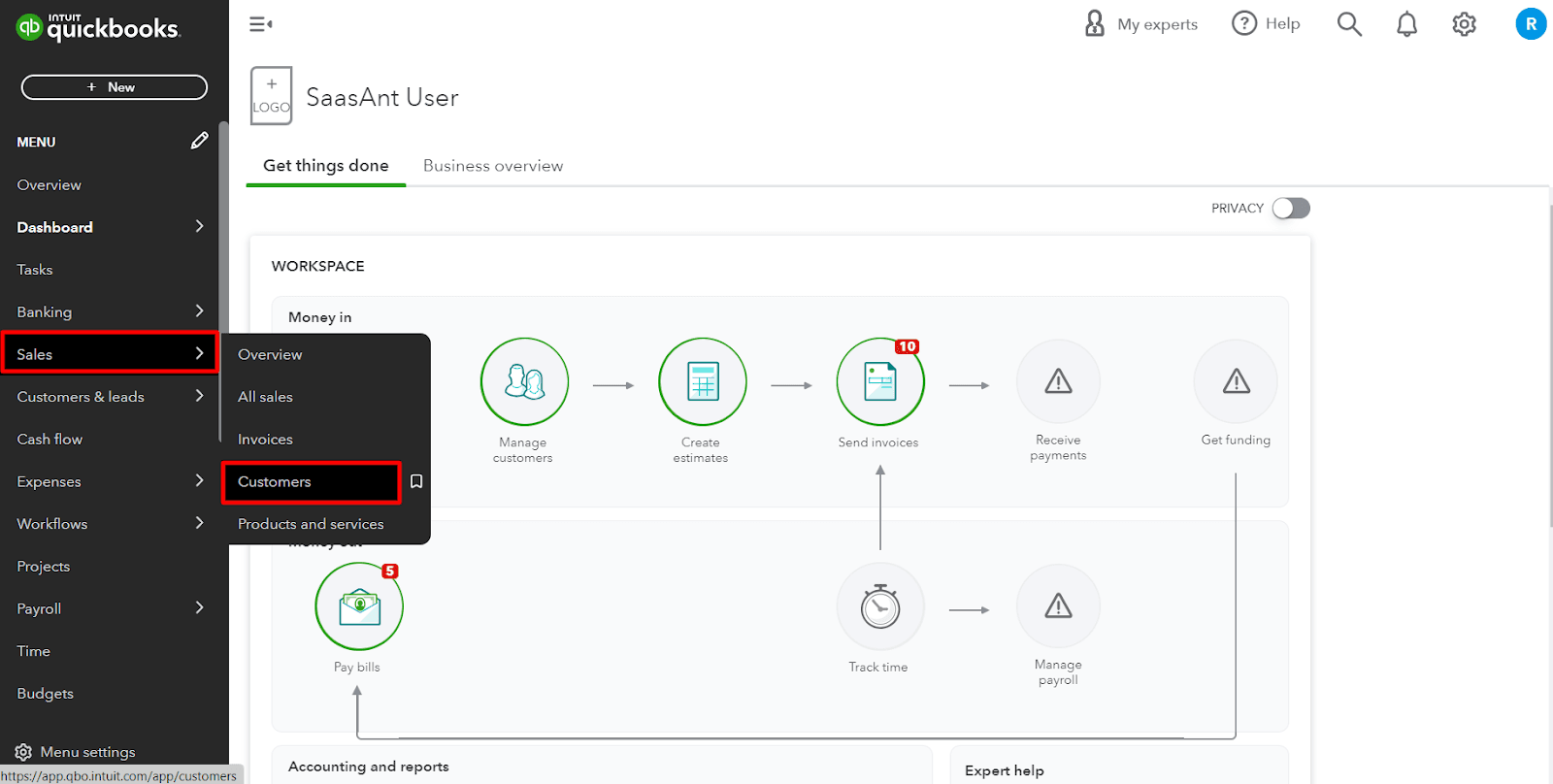Click the notifications bell icon
The image size is (1553, 784).
click(1406, 24)
